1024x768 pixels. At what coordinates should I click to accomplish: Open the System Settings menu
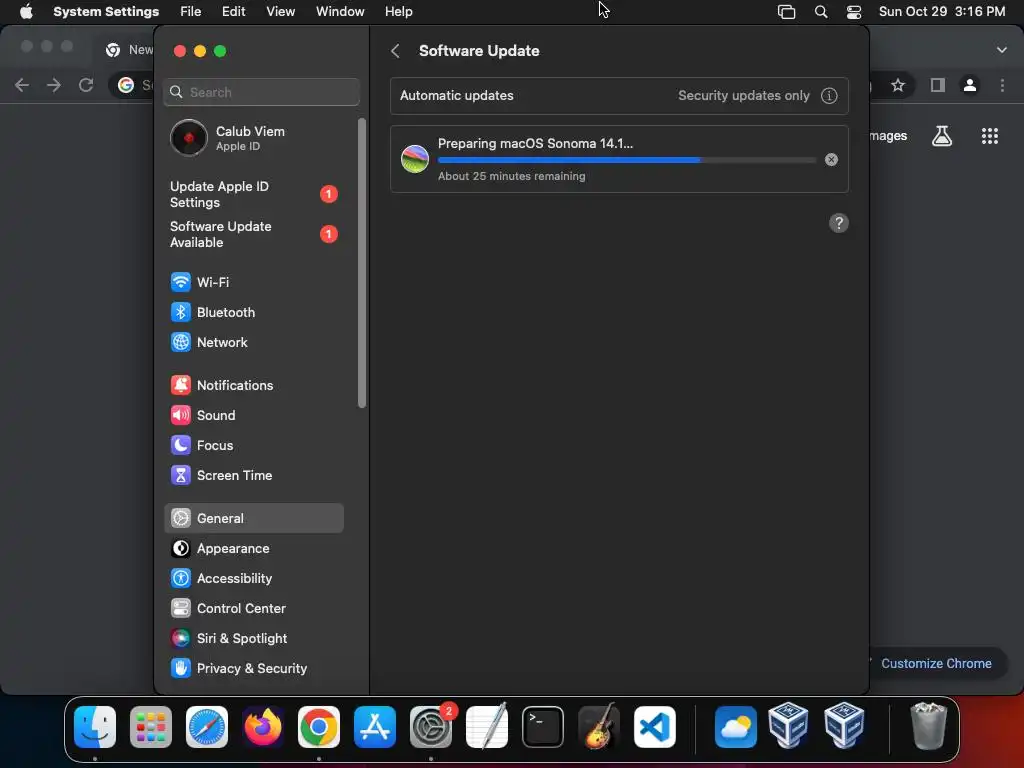106,12
